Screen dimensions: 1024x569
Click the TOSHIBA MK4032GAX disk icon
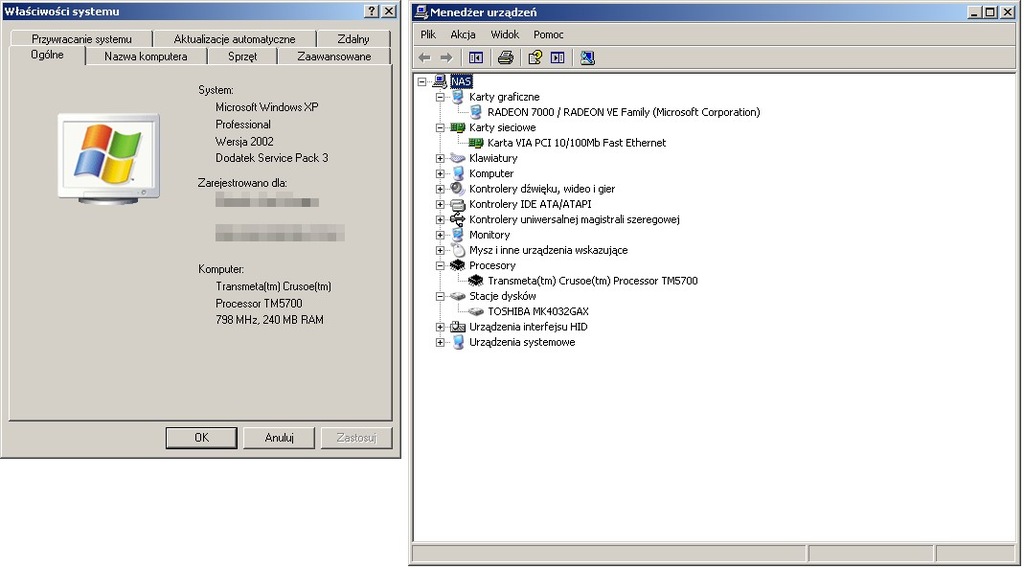[x=476, y=312]
